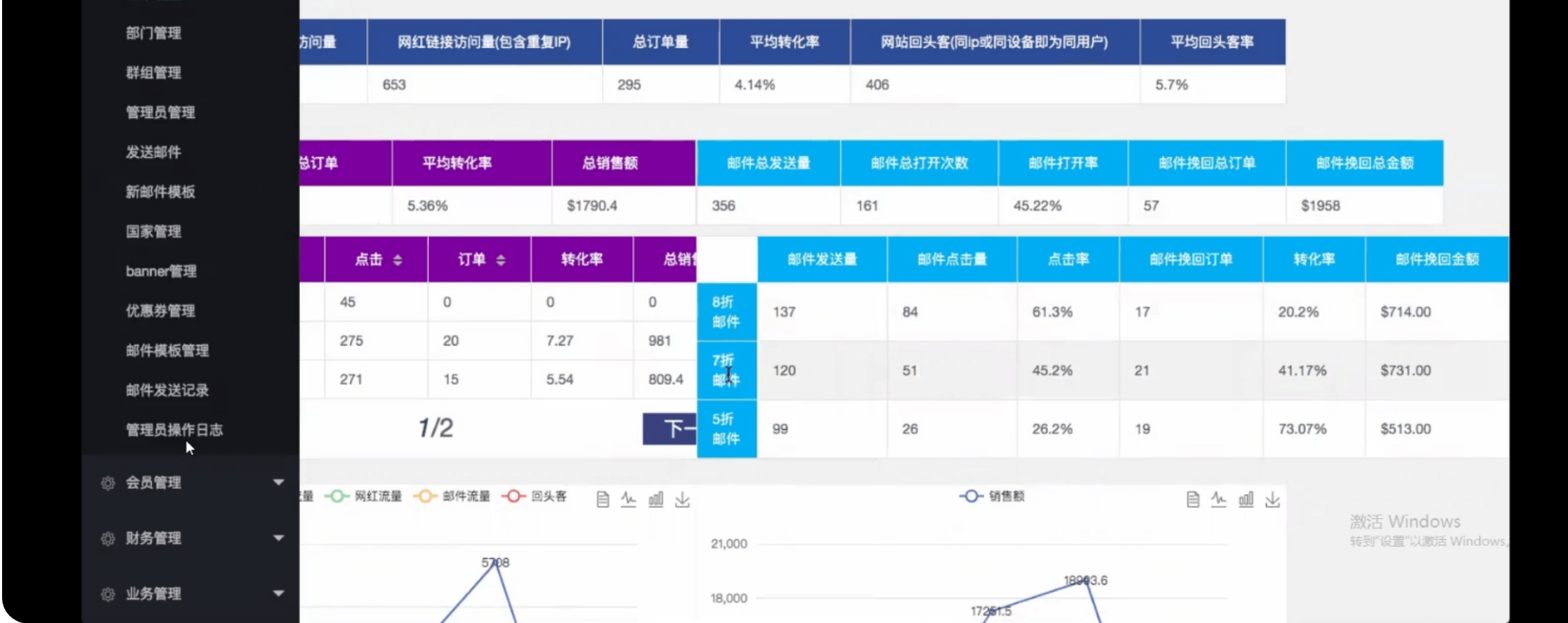Viewport: 1568px width, 623px height.
Task: Open data view icon in traffic chart toolbar
Action: (x=602, y=499)
